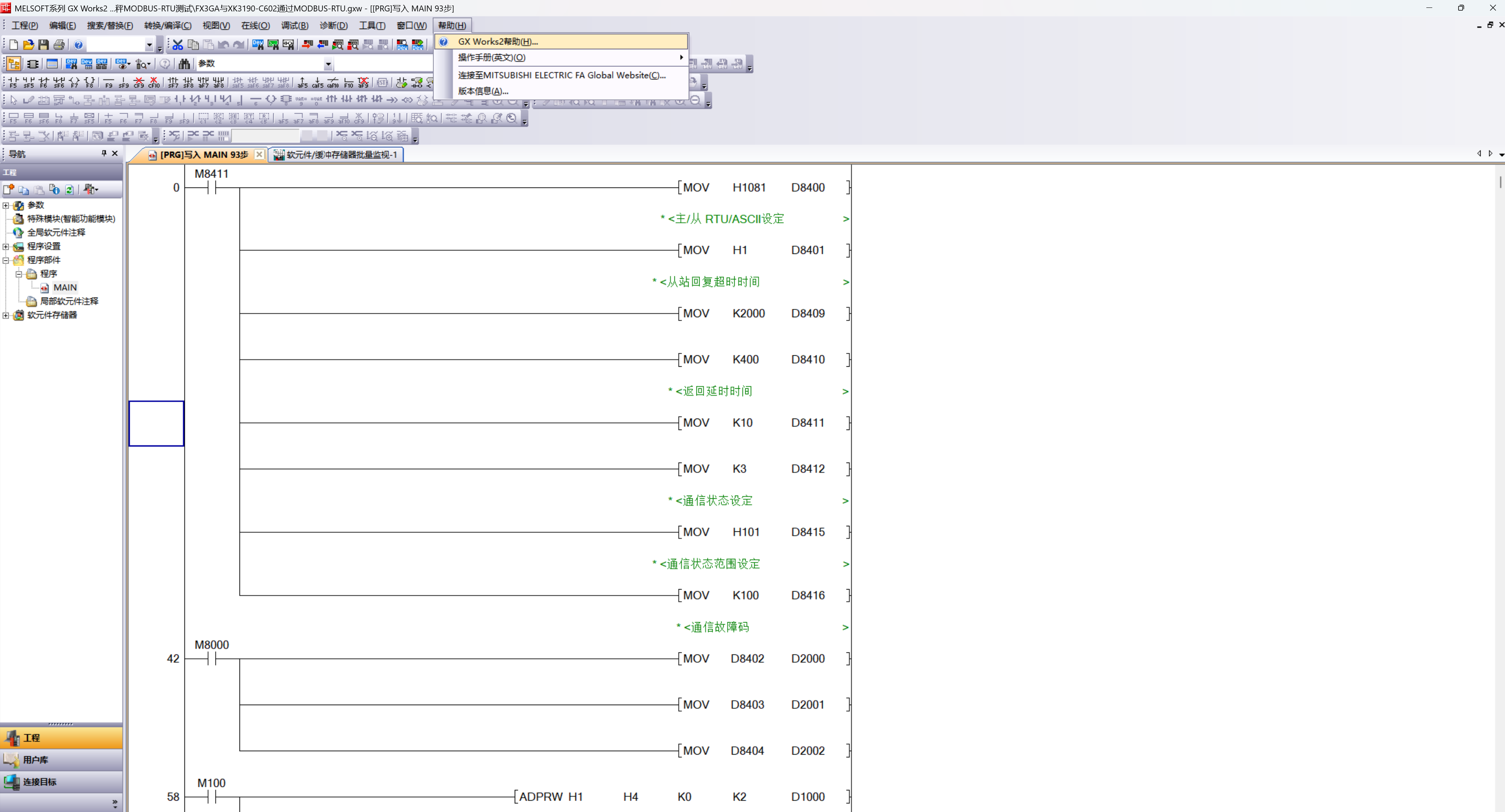This screenshot has width=1505, height=812.
Task: Click the delete horizontal line cF9 icon
Action: [138, 82]
